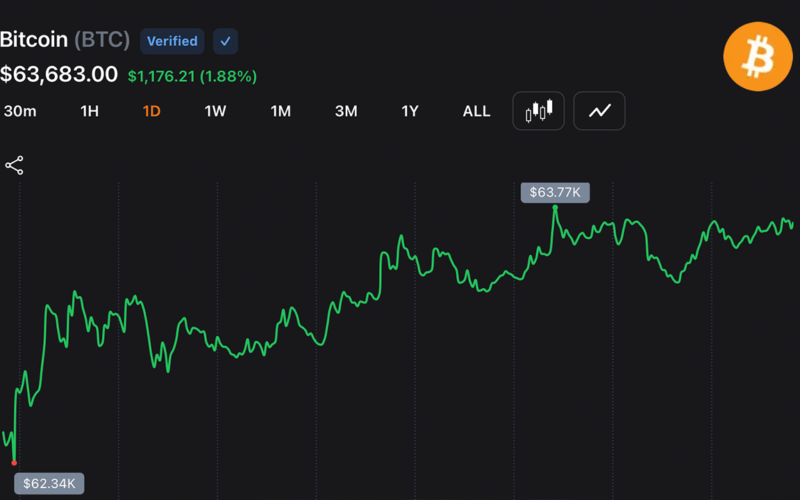Screen dimensions: 800x500
Task: Select the 1W time range
Action: (x=215, y=111)
